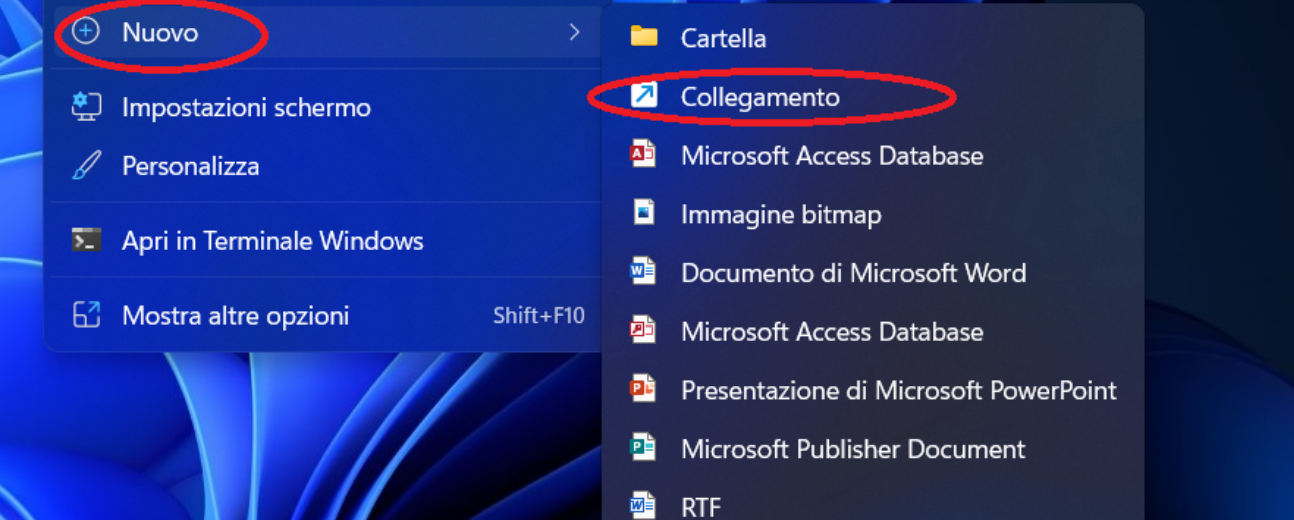Click the Shift+F10 shortcut label

click(x=538, y=316)
